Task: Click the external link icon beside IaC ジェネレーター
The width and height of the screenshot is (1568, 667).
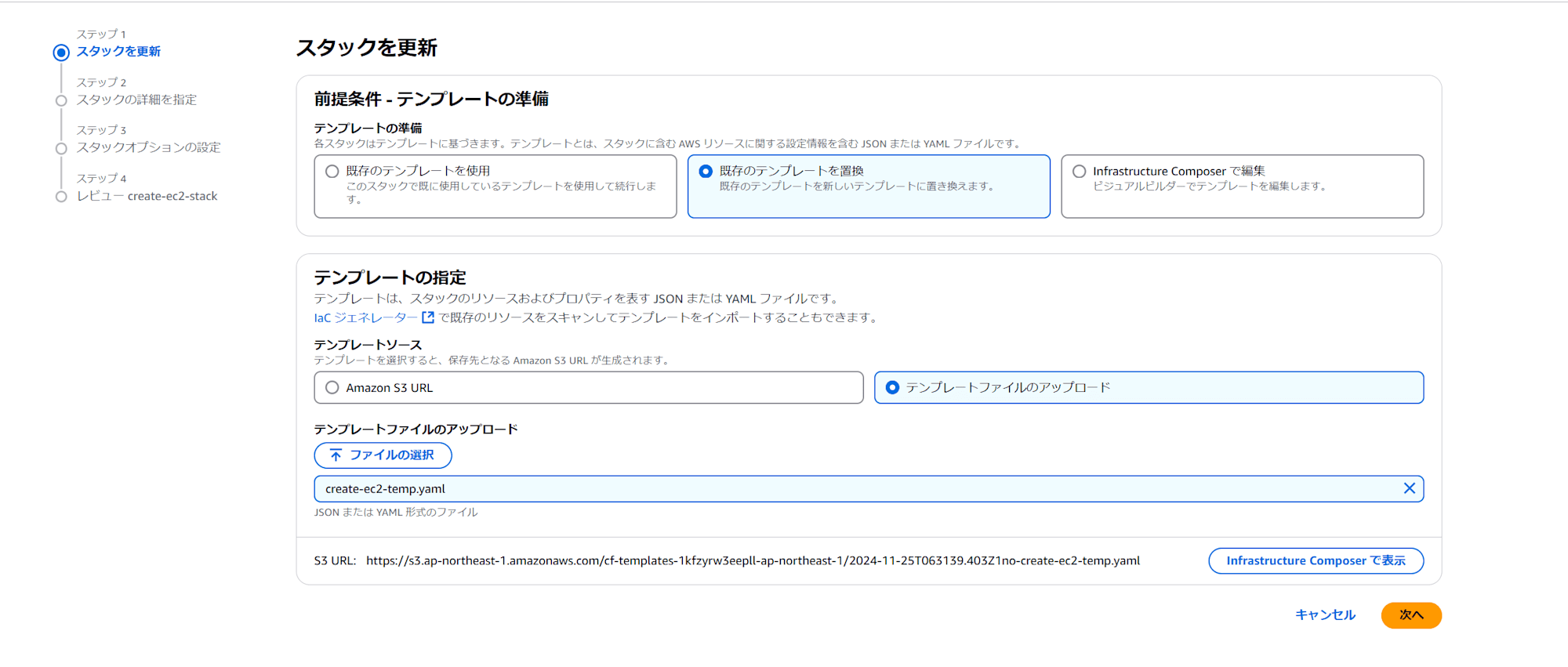Action: tap(428, 317)
